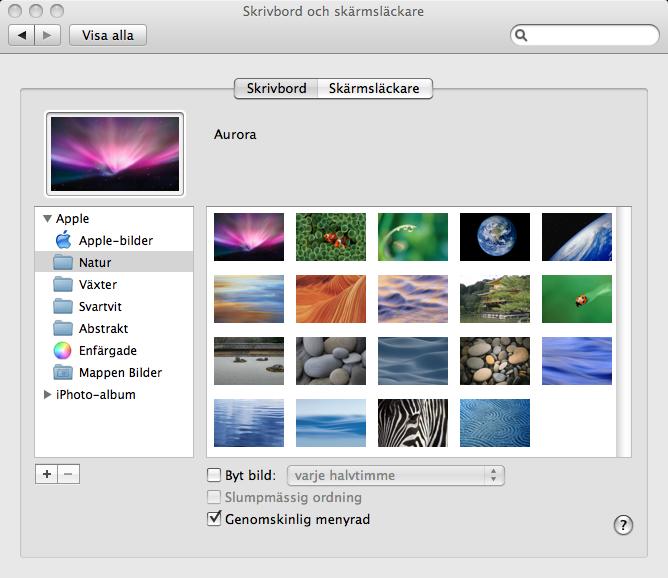Choose the colorful mixed stones wallpaper

pos(495,361)
